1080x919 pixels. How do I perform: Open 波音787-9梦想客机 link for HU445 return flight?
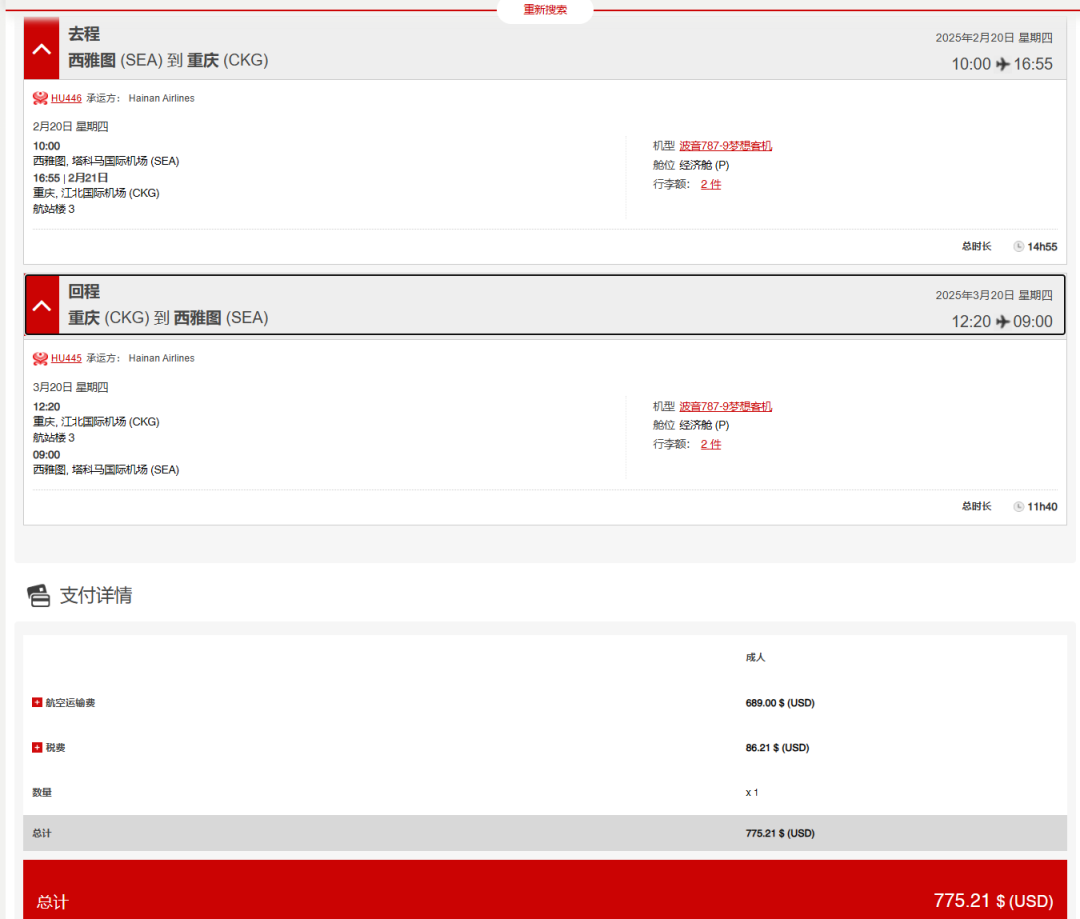(725, 406)
